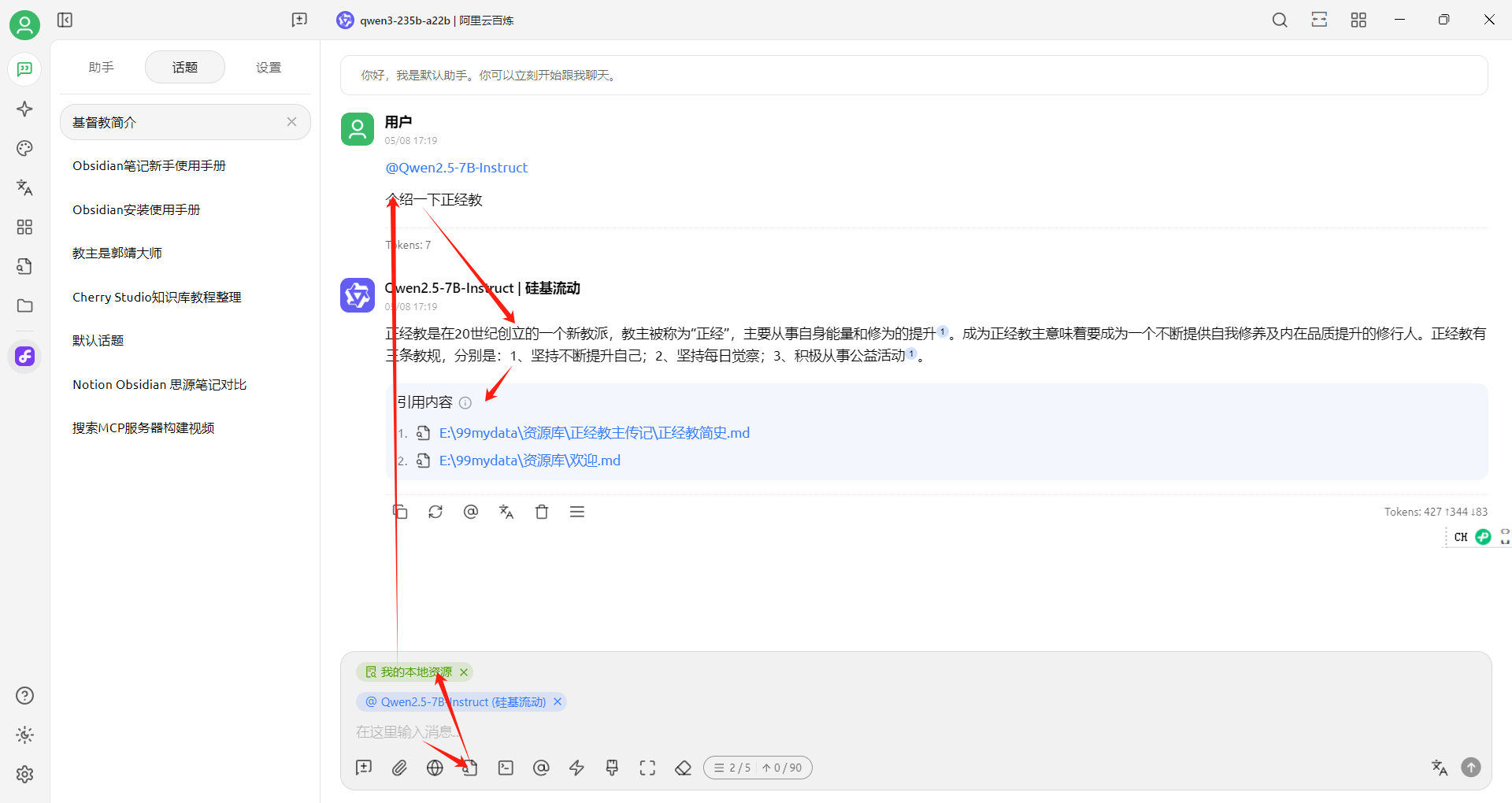
Task: Toggle narrow message layout icon
Action: coord(1319,20)
